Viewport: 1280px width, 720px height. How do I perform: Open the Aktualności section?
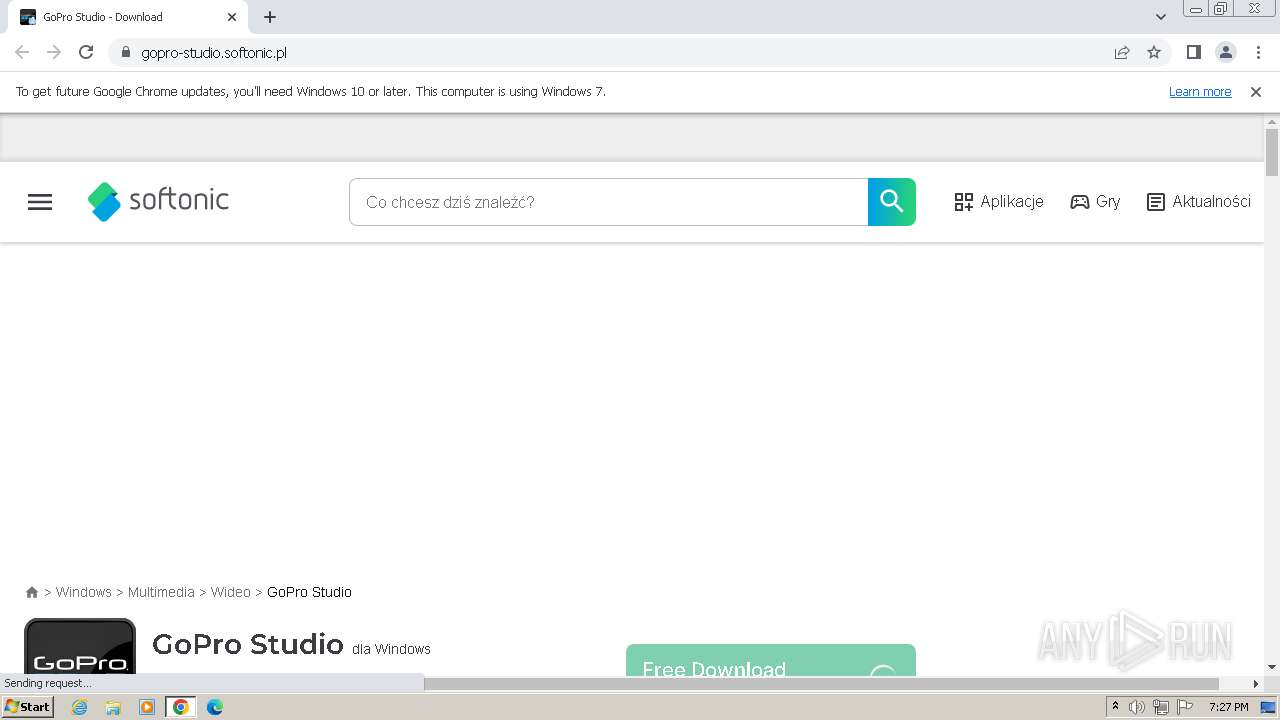[x=1198, y=202]
